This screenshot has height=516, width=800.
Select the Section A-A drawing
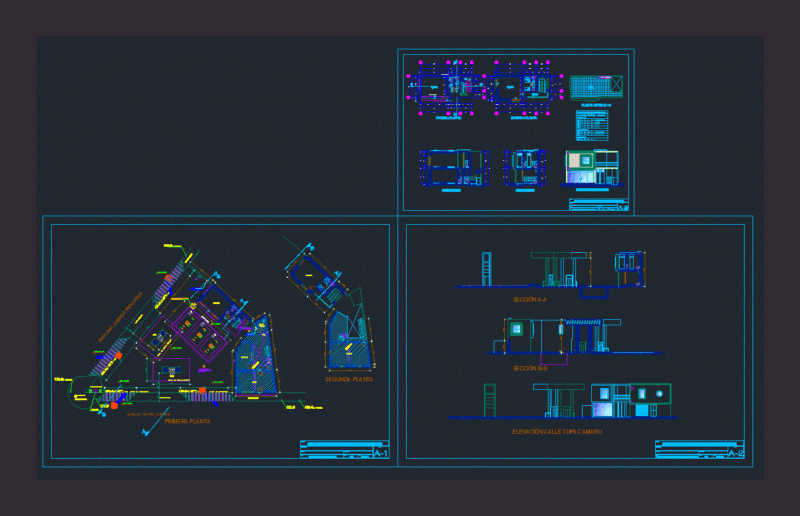point(551,274)
